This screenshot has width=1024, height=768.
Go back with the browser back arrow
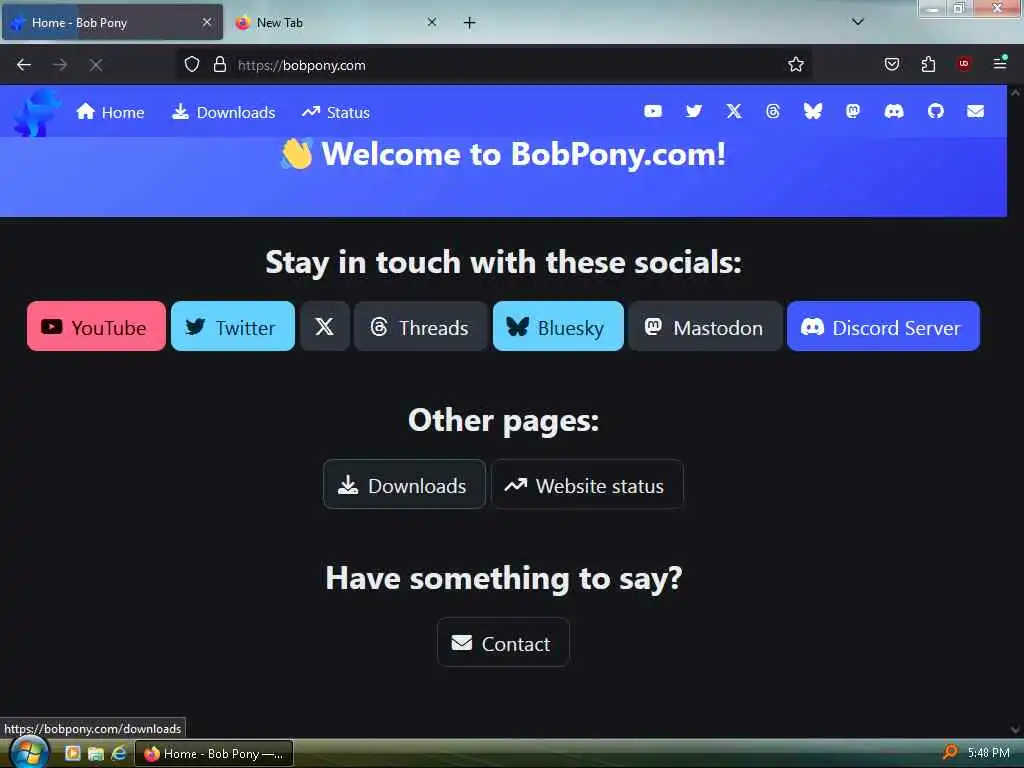[x=24, y=65]
